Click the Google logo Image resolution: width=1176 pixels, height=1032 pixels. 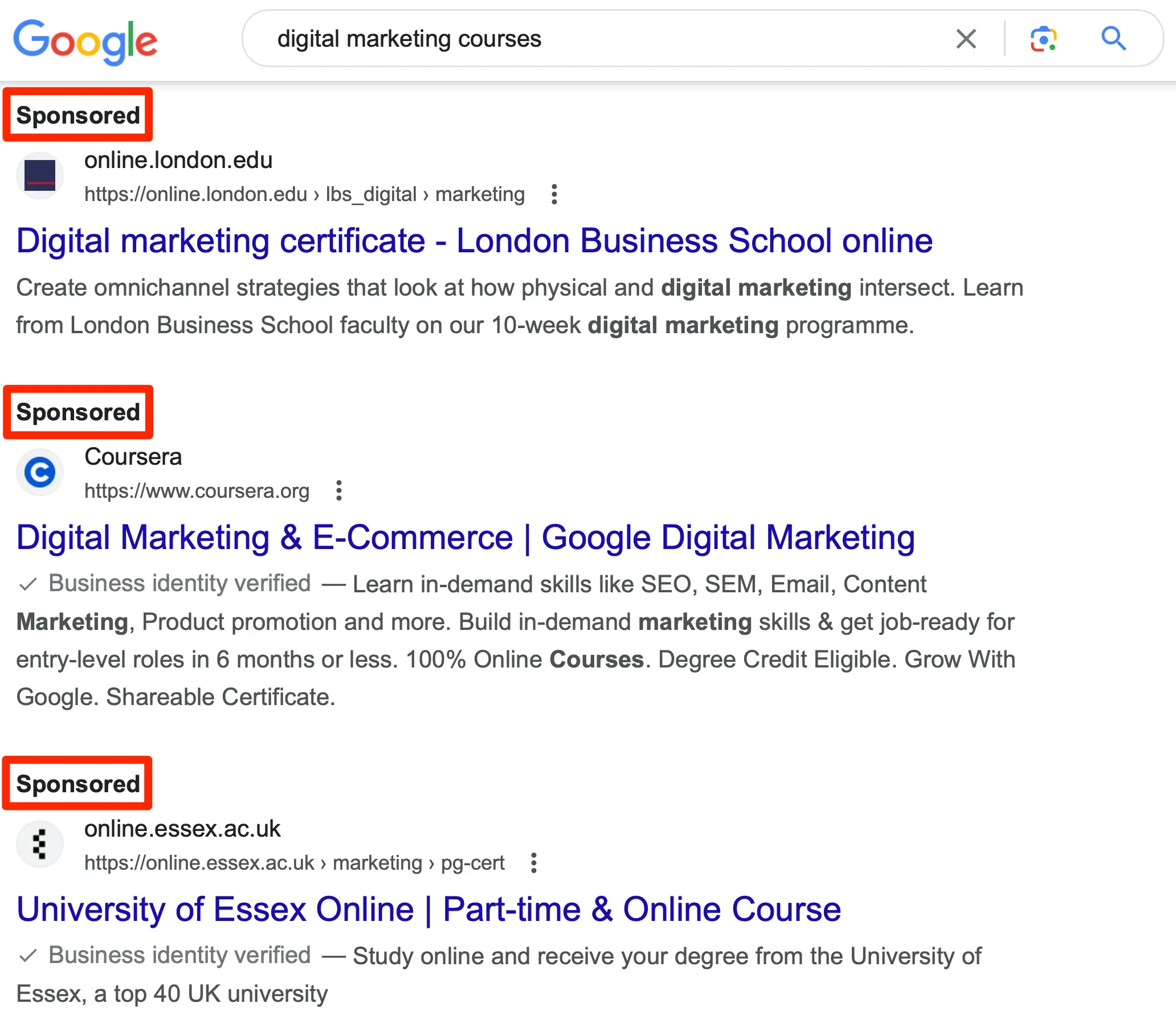tap(85, 42)
